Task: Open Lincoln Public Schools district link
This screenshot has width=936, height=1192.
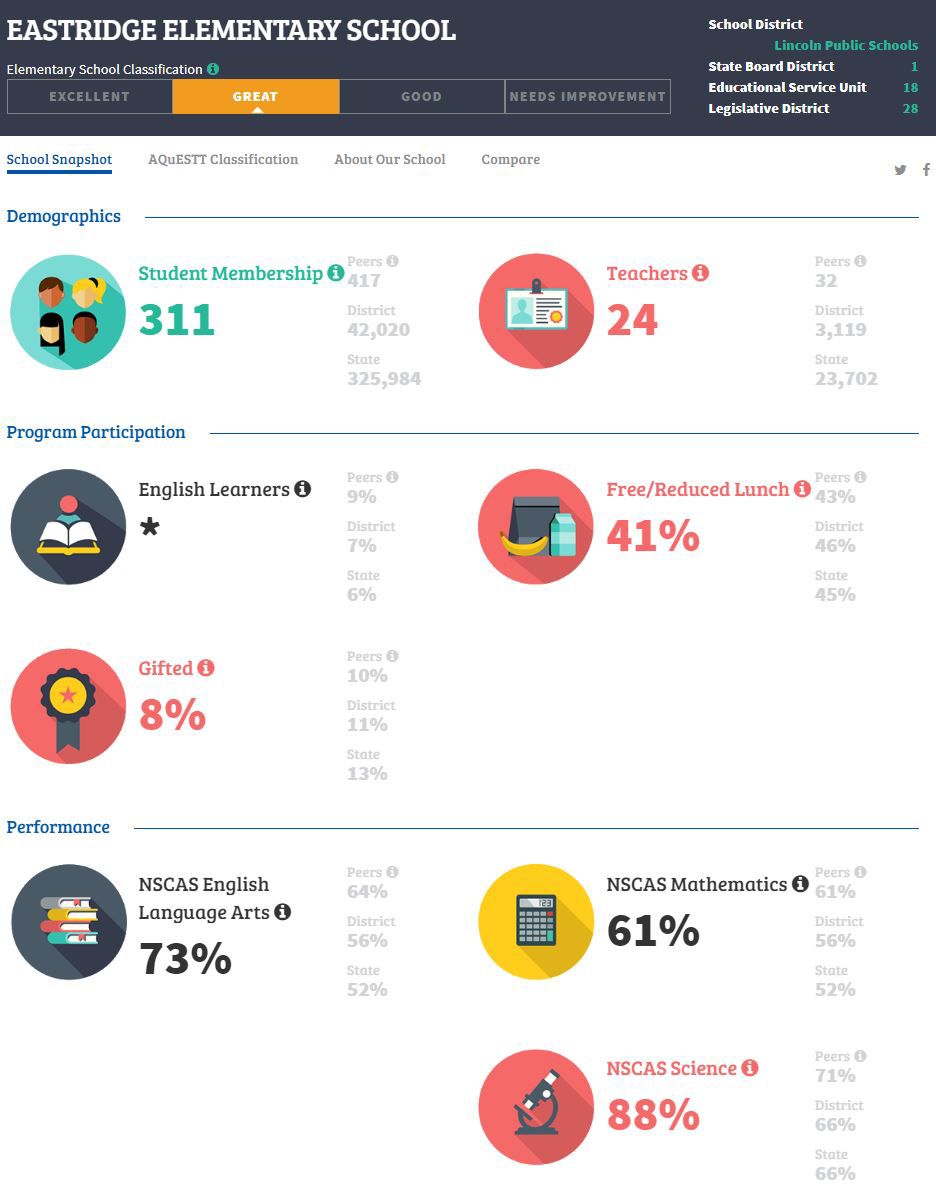Action: click(846, 45)
